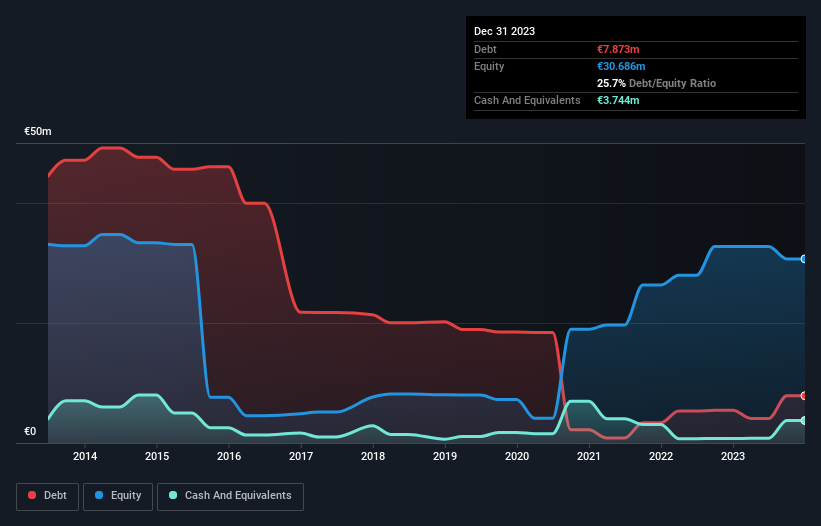
Task: Toggle the Equity series legend button
Action: pyautogui.click(x=118, y=496)
